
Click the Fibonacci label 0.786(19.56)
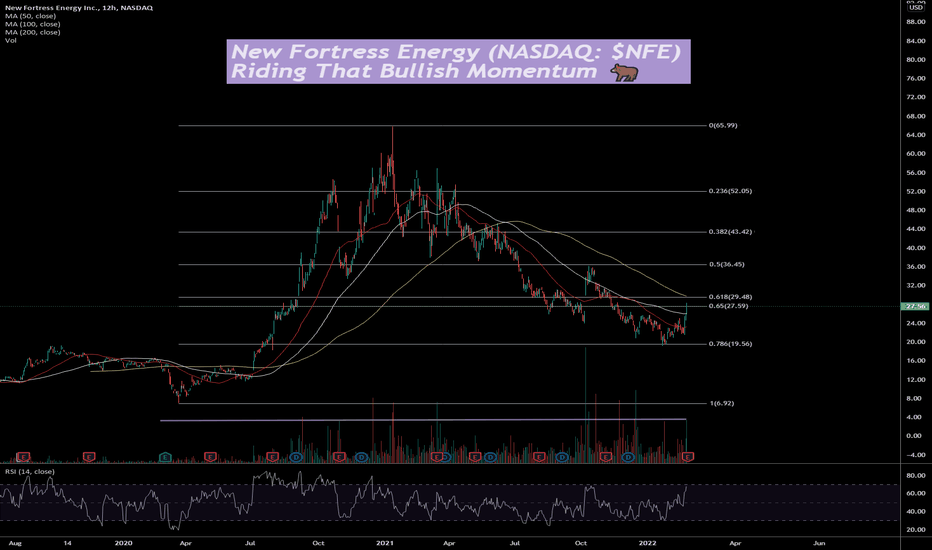tap(730, 344)
